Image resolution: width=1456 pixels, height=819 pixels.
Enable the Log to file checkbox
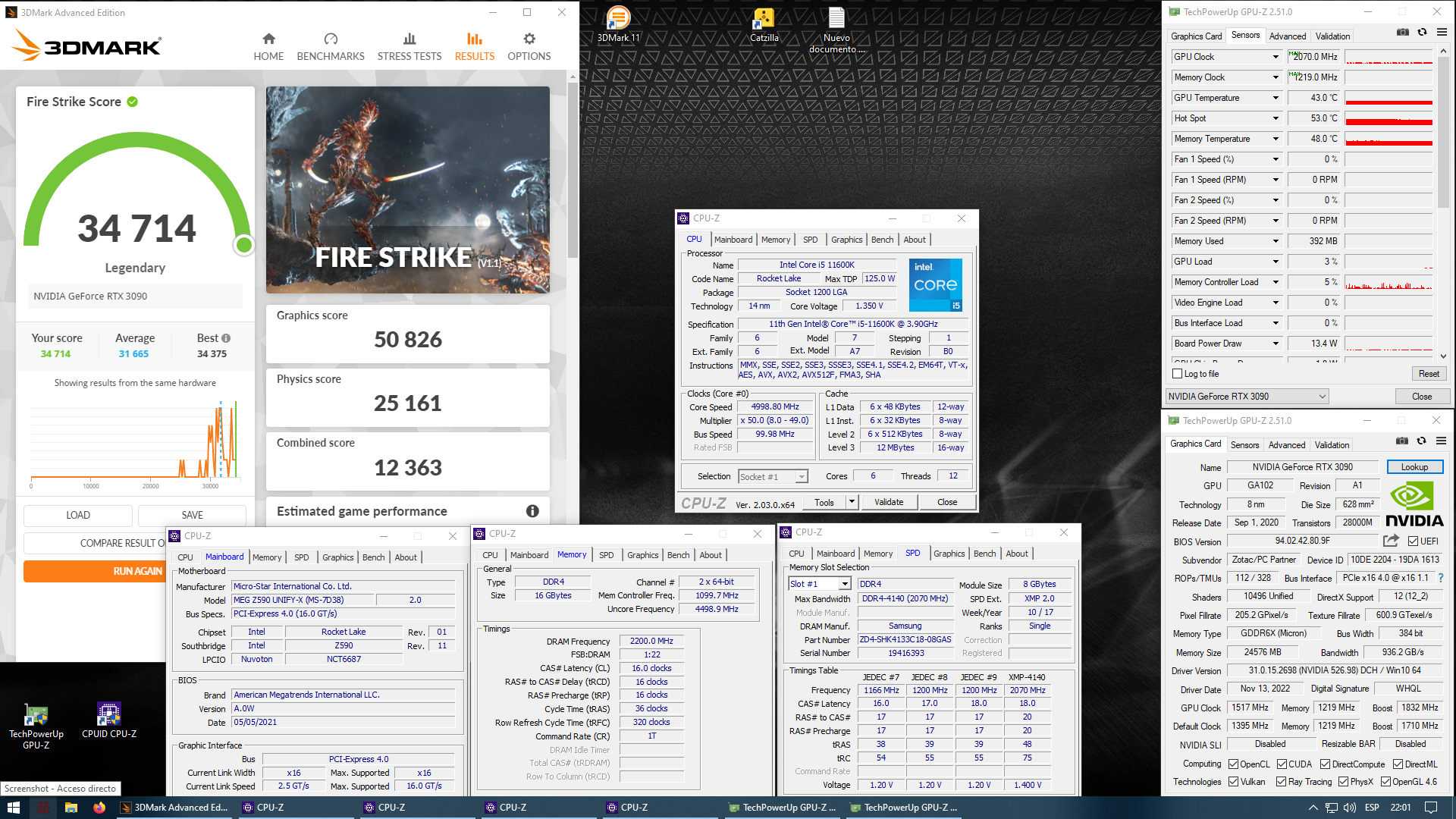(x=1178, y=374)
